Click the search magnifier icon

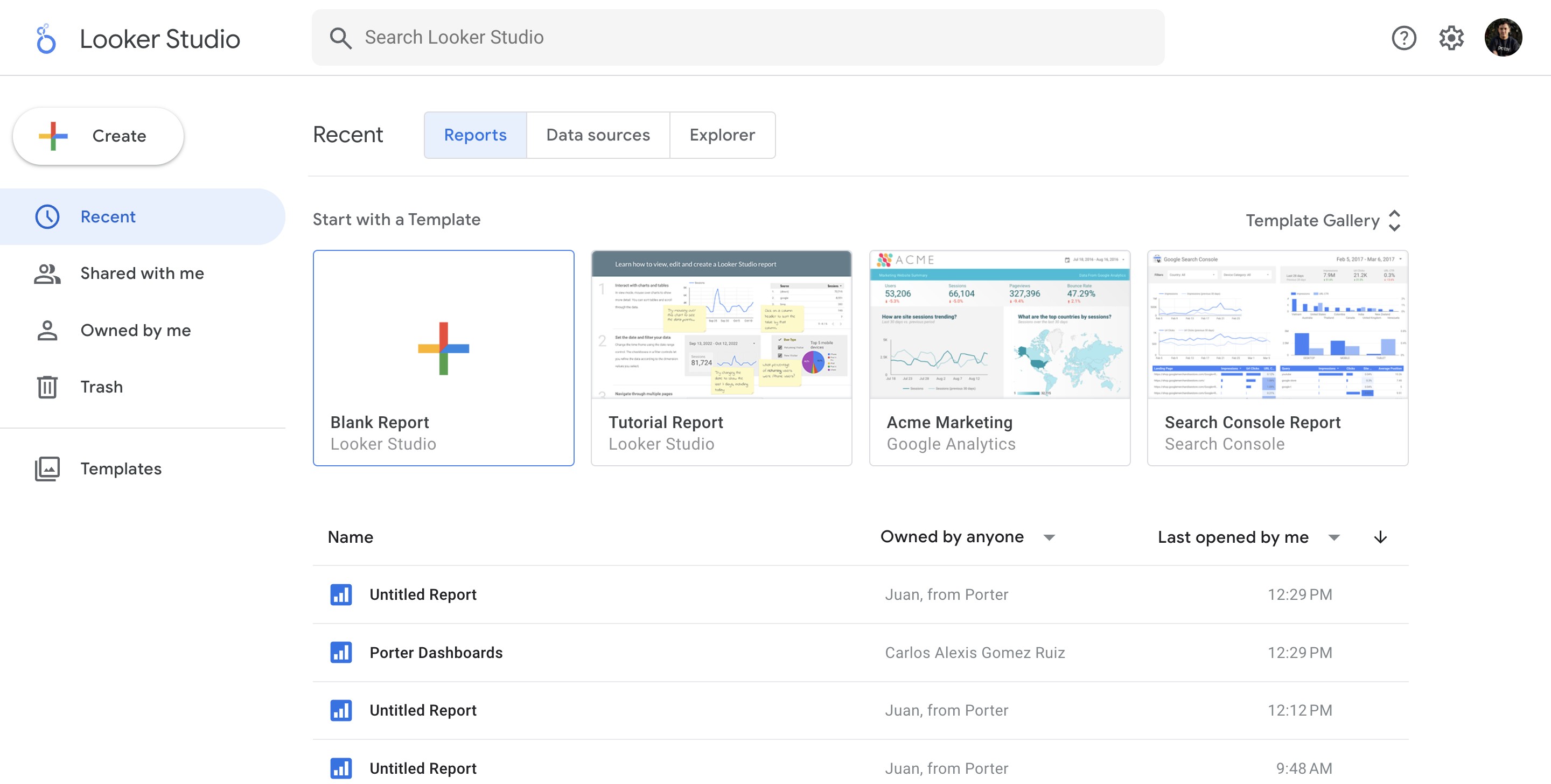(x=341, y=37)
